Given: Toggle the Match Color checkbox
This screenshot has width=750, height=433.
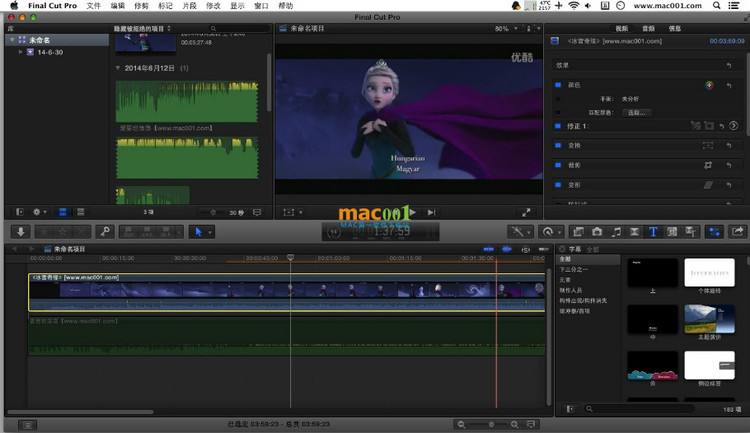Looking at the screenshot, I should [x=558, y=112].
